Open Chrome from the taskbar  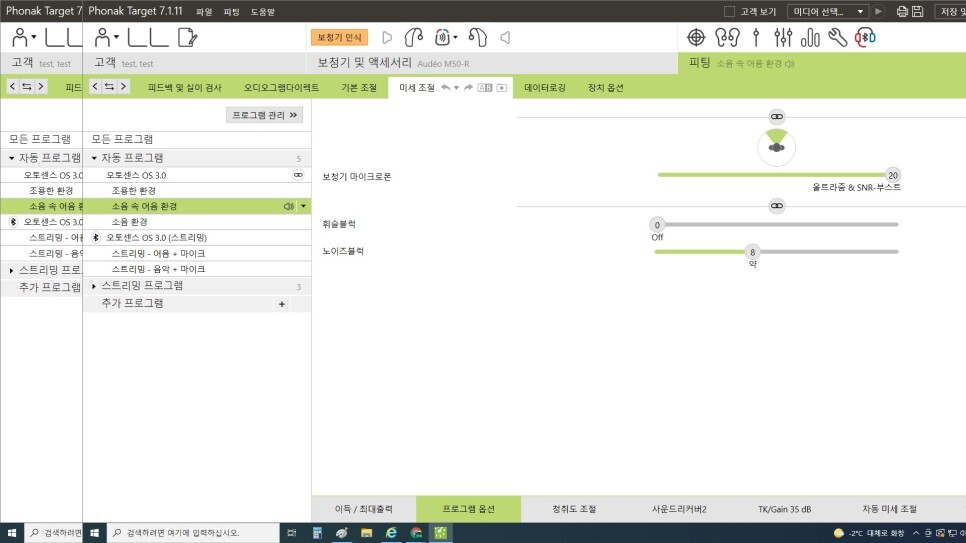[416, 533]
